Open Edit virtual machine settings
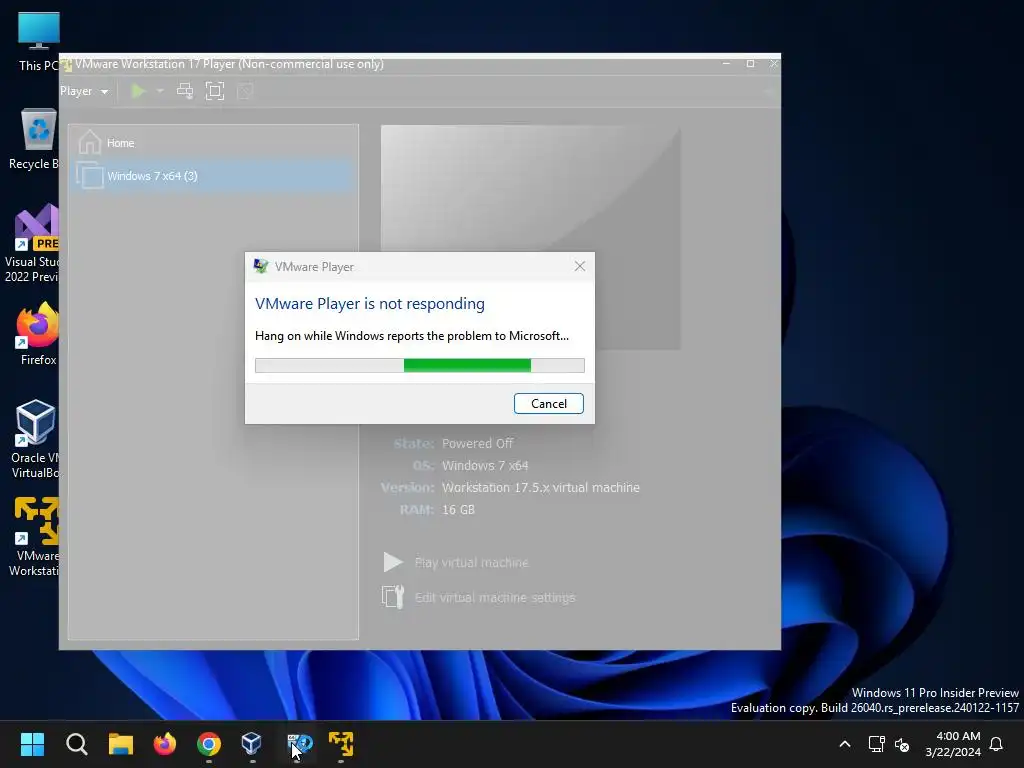This screenshot has height=768, width=1024. [x=495, y=598]
